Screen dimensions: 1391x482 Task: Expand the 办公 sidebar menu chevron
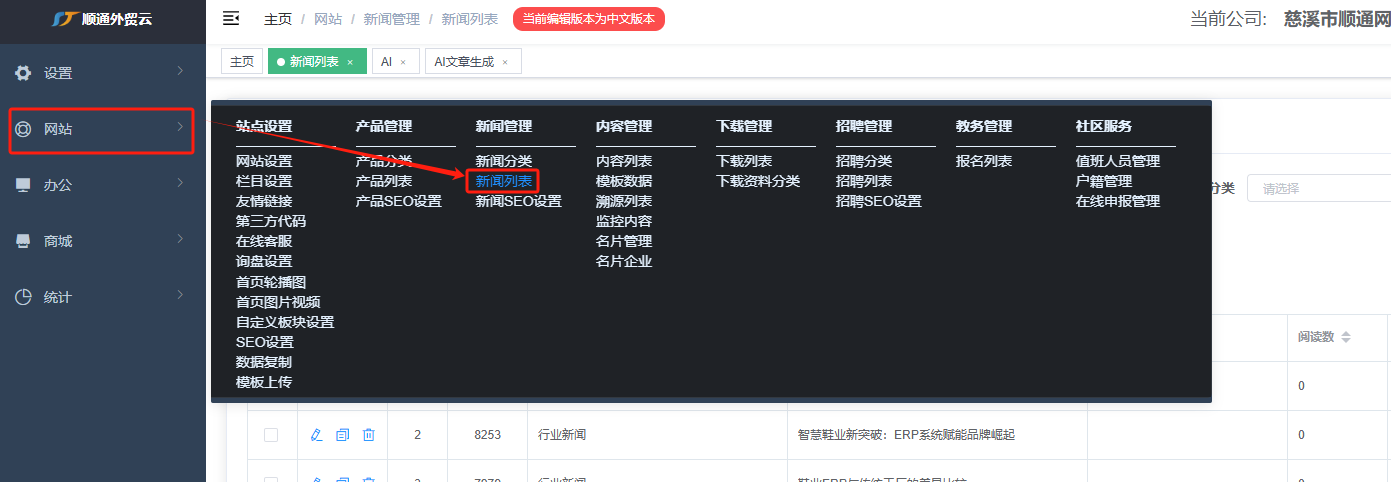point(180,183)
